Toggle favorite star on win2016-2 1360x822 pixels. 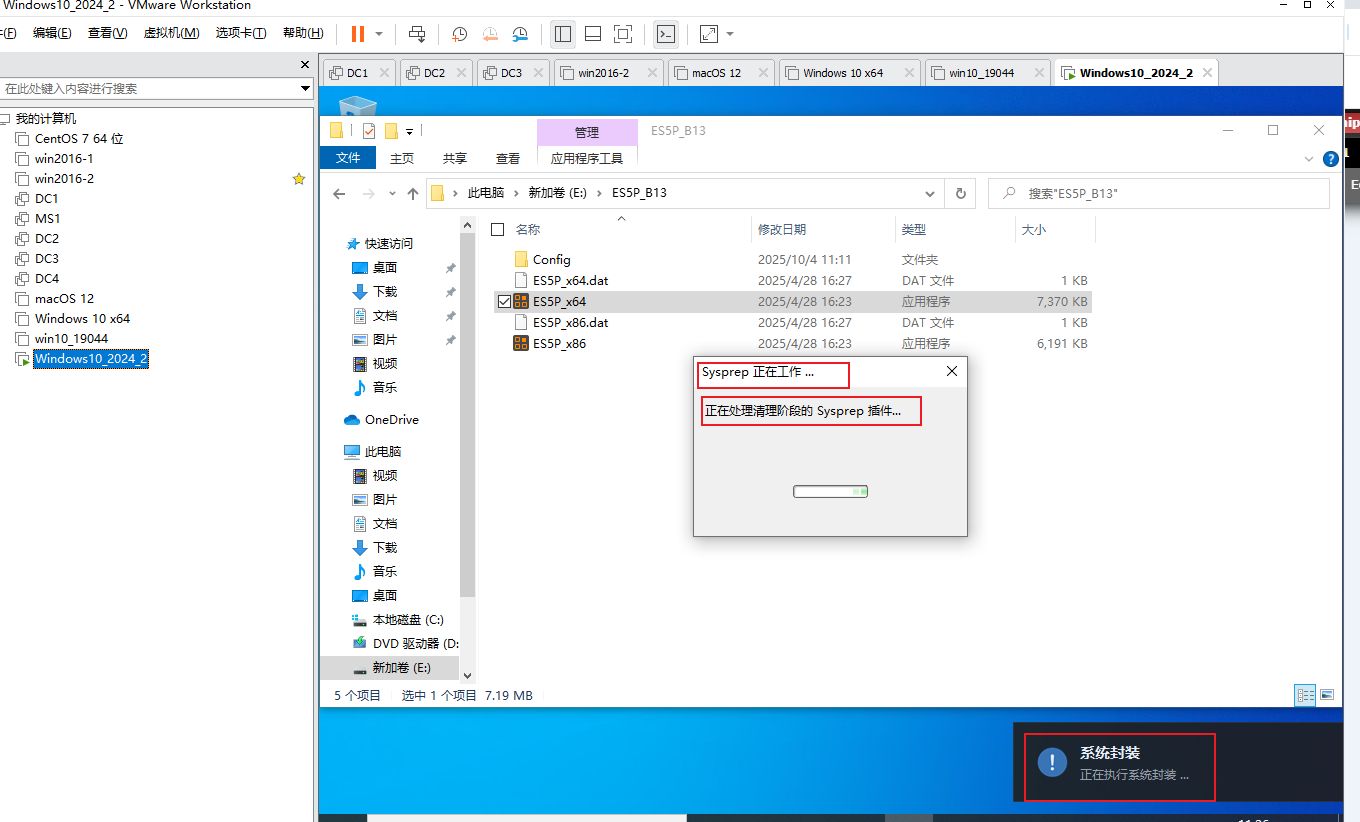tap(298, 179)
